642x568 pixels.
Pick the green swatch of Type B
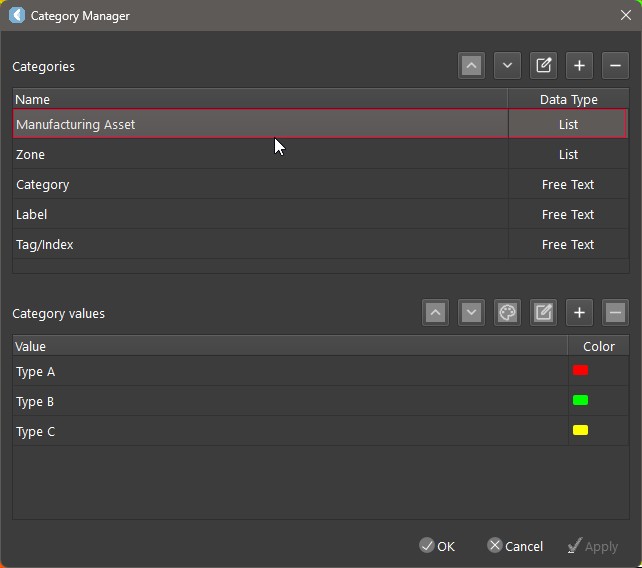coord(580,401)
